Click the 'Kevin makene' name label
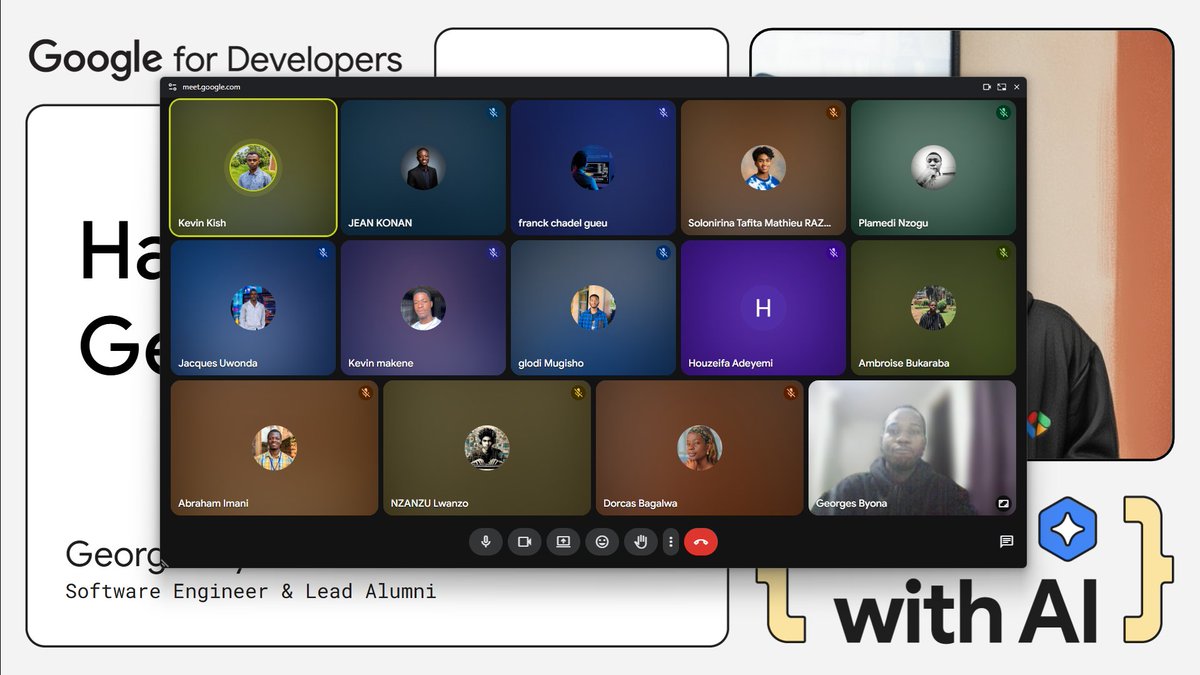 [x=381, y=363]
